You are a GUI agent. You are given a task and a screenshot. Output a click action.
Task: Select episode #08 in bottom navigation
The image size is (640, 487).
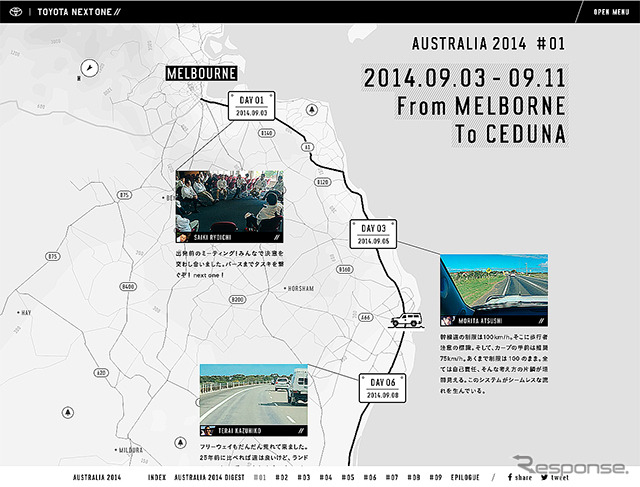point(414,477)
